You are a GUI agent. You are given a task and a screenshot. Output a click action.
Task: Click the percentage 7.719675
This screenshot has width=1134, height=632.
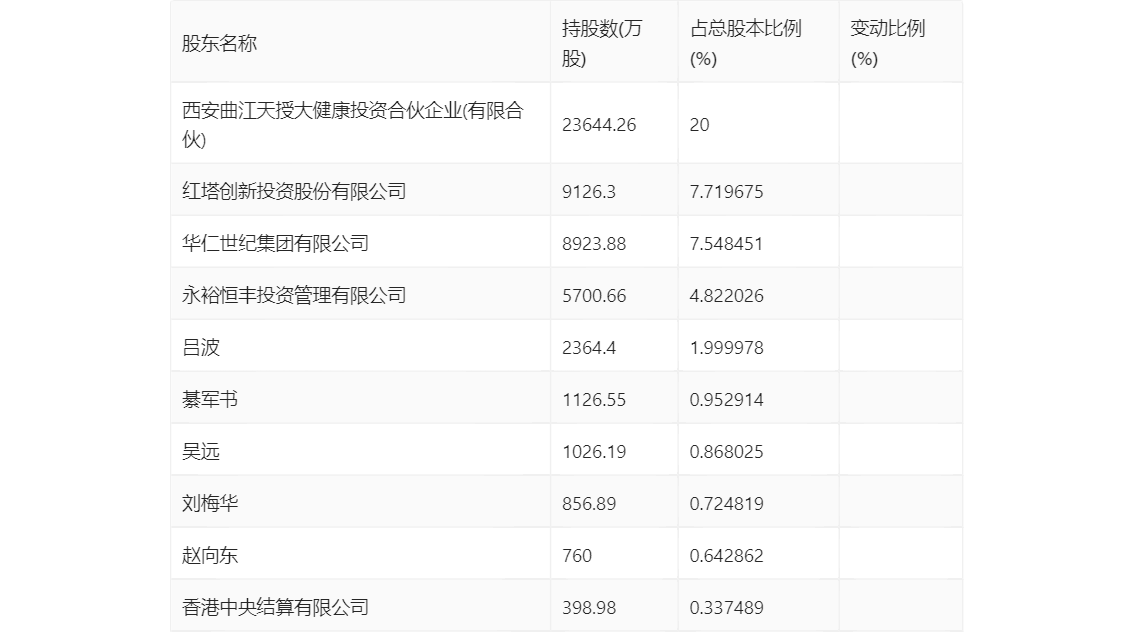pos(726,192)
